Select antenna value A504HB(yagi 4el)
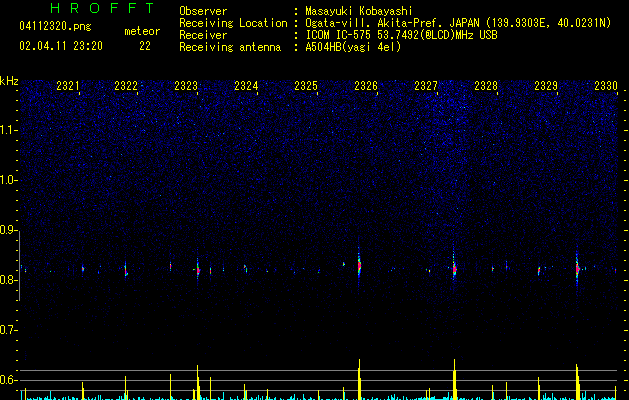This screenshot has height=400, width=629. tap(353, 47)
